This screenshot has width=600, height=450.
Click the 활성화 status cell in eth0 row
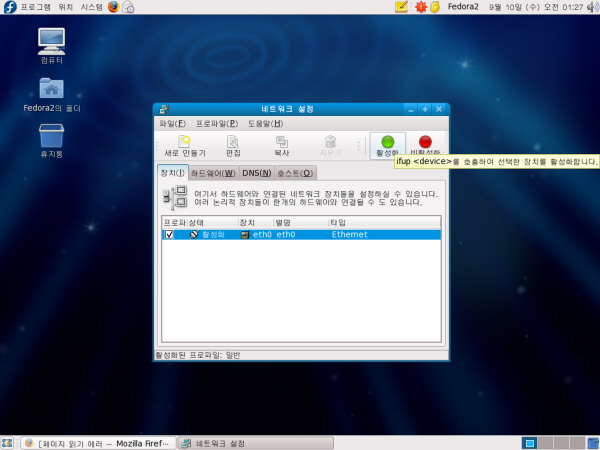tap(213, 235)
